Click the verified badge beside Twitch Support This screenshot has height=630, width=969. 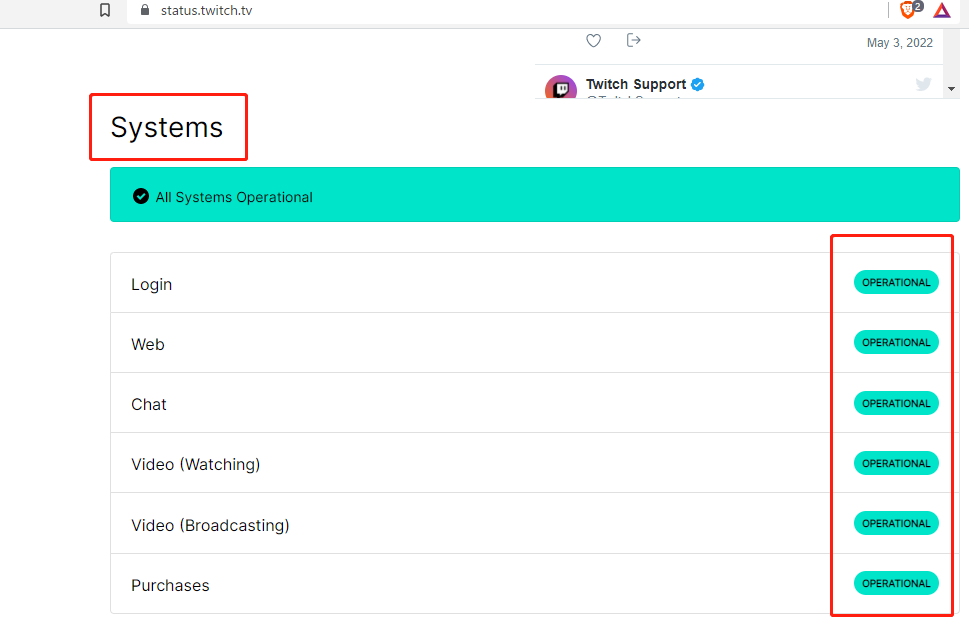pos(698,84)
